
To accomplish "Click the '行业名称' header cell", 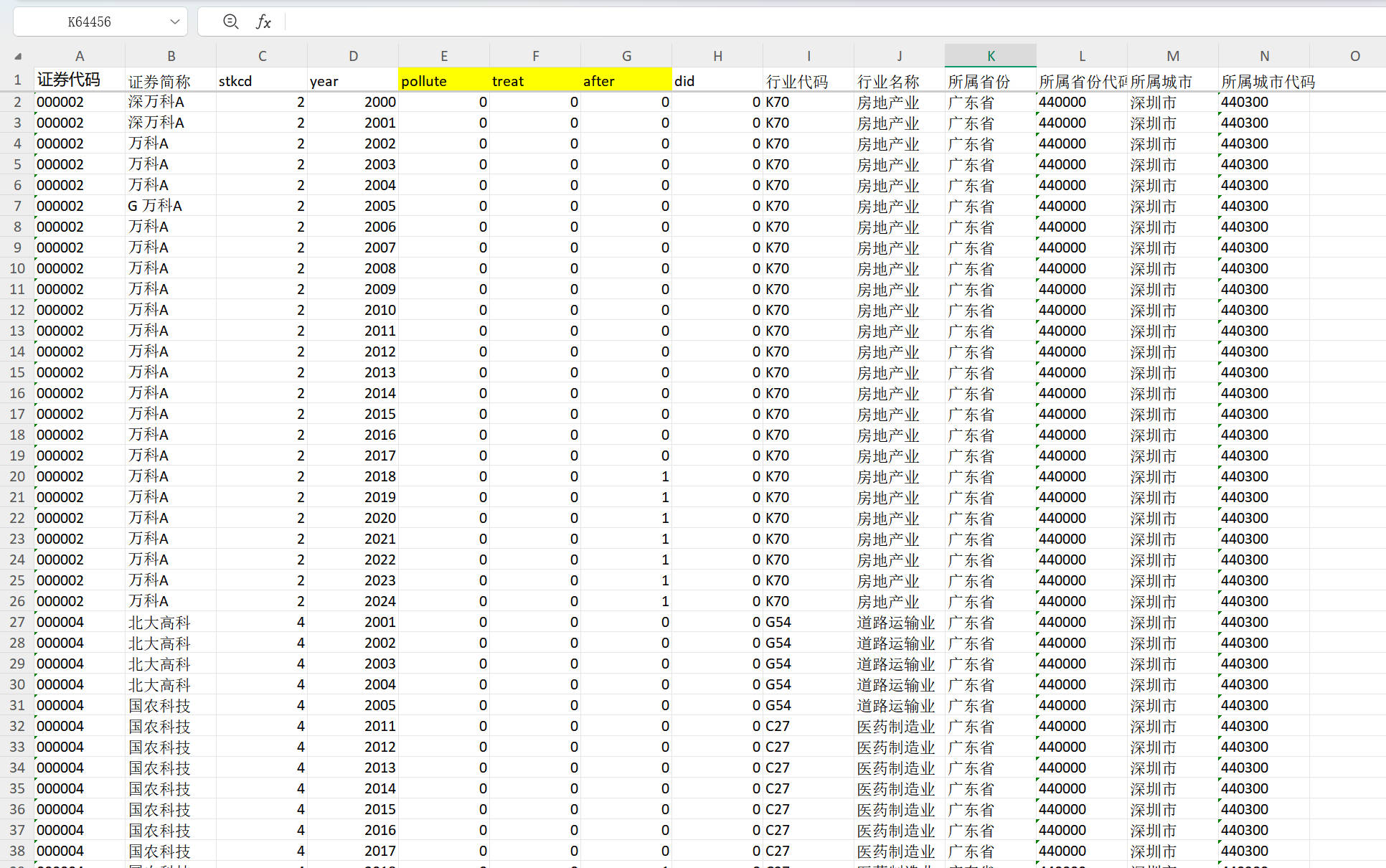I will (x=899, y=80).
